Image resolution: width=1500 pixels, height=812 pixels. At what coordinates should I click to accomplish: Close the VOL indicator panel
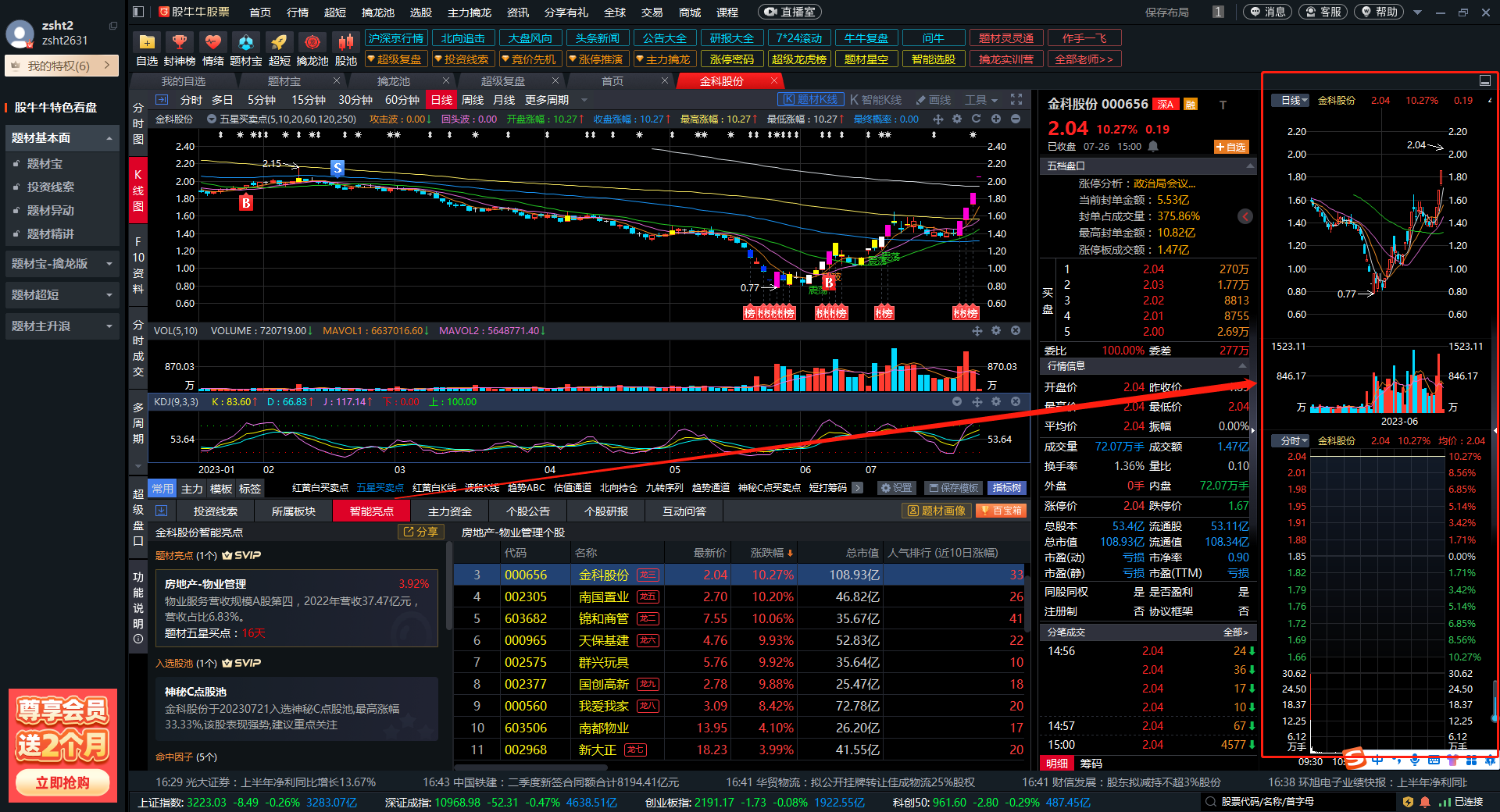[1016, 330]
